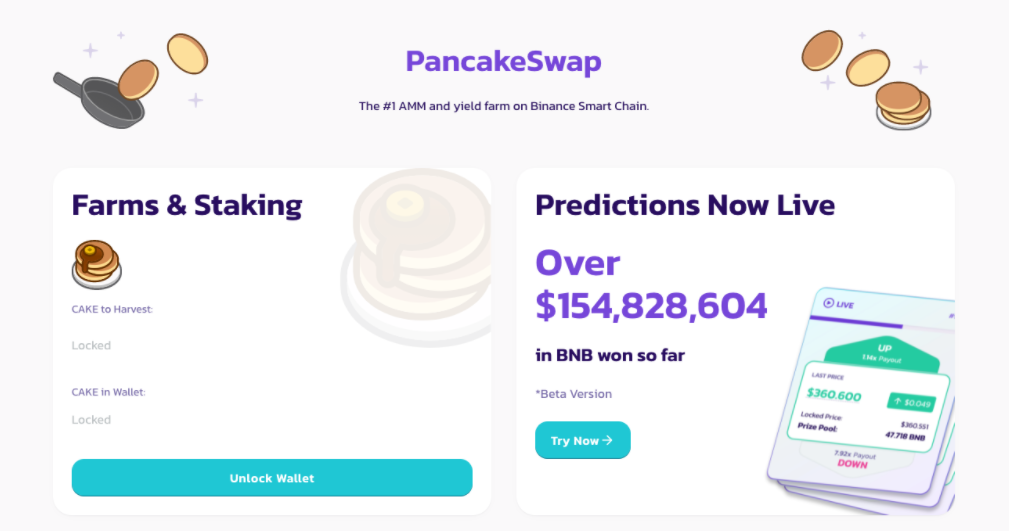Click the green $0.049 price change badge
The width and height of the screenshot is (1009, 531).
(912, 402)
